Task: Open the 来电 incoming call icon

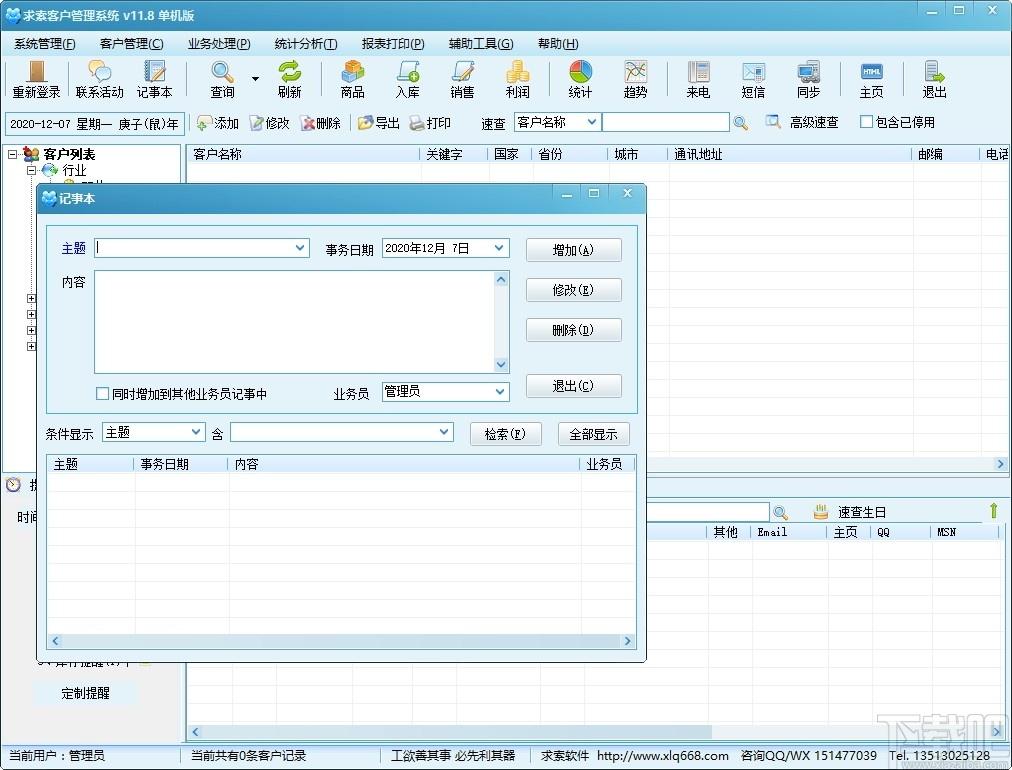Action: [698, 79]
